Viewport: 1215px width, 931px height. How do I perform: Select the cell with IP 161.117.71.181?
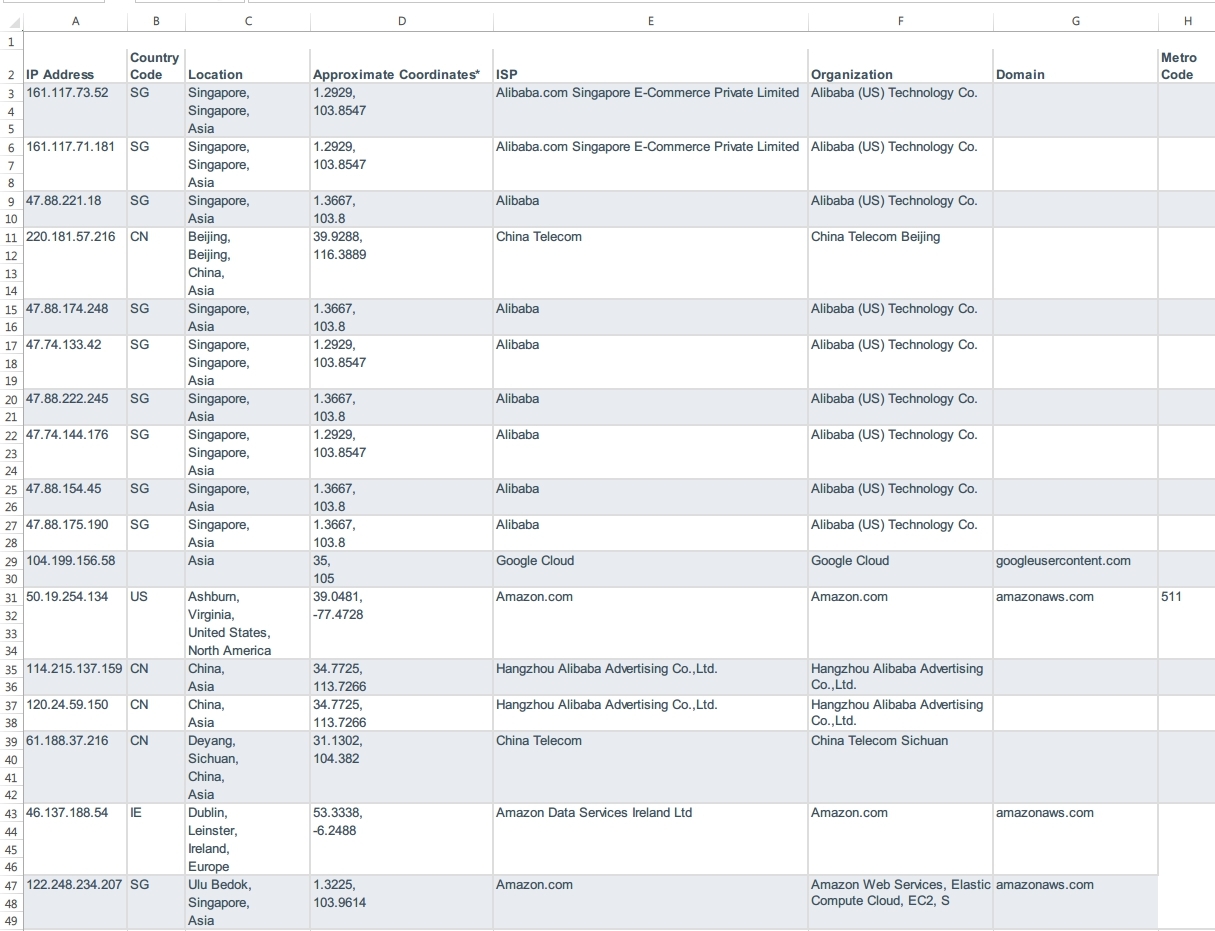pyautogui.click(x=75, y=164)
